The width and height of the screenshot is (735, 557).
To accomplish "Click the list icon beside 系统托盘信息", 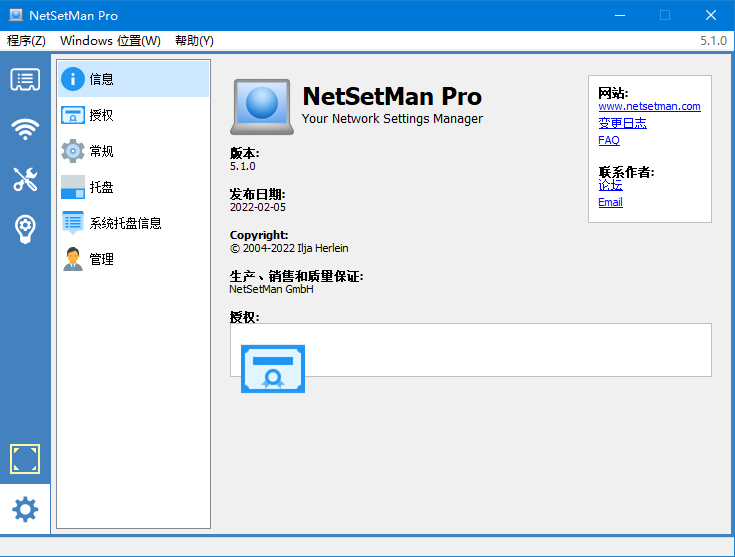I will click(73, 223).
